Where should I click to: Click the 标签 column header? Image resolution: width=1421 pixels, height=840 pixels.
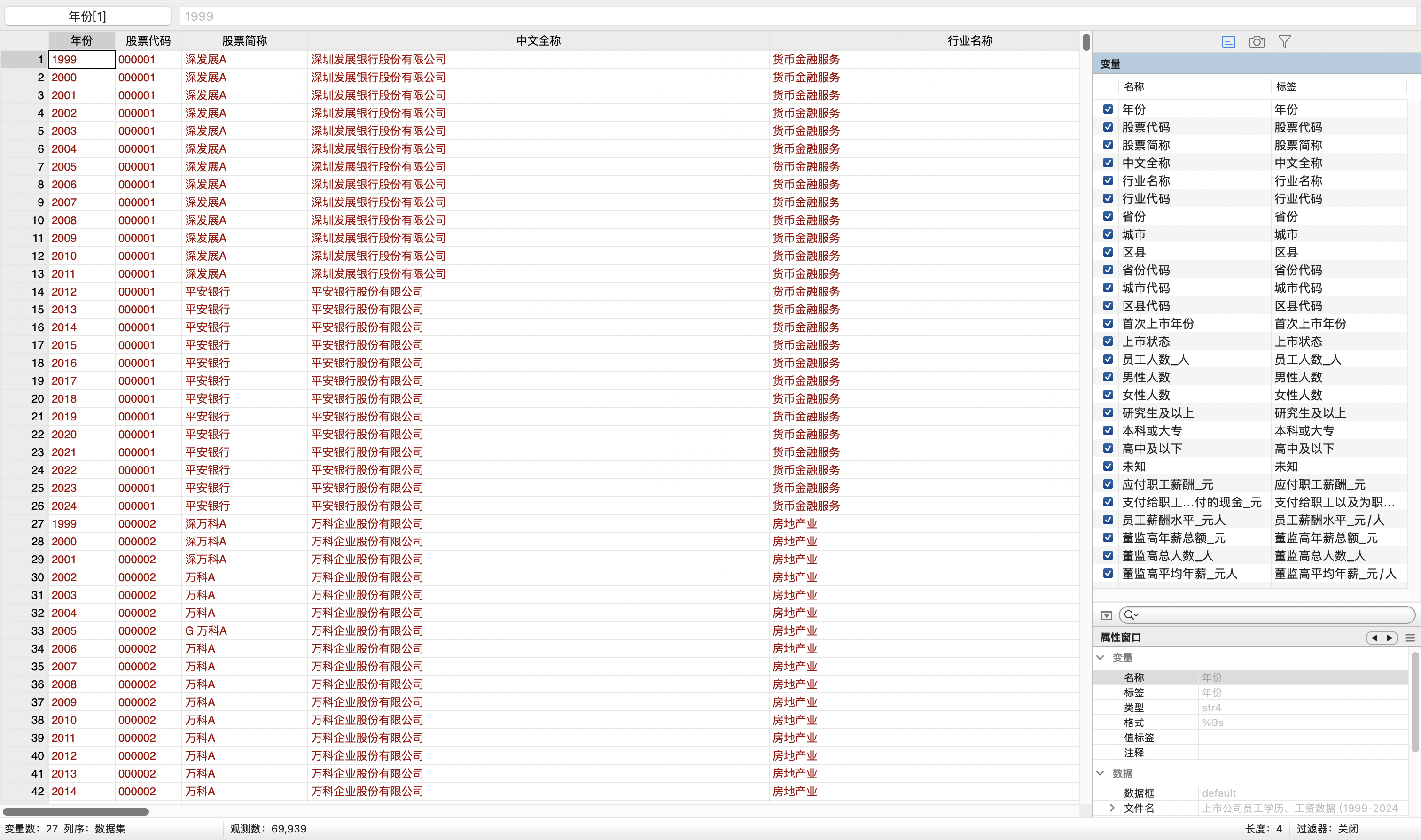click(1286, 86)
